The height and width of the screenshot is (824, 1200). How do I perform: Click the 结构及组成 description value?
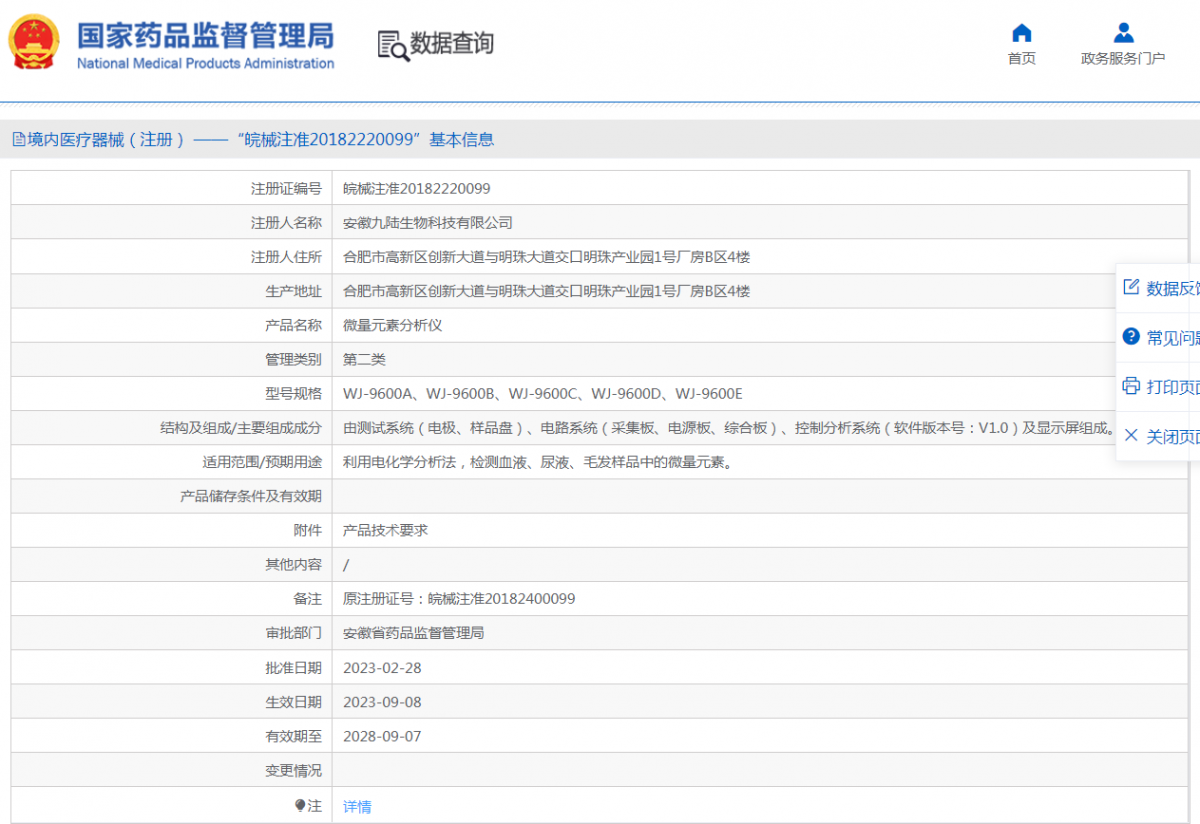click(729, 428)
